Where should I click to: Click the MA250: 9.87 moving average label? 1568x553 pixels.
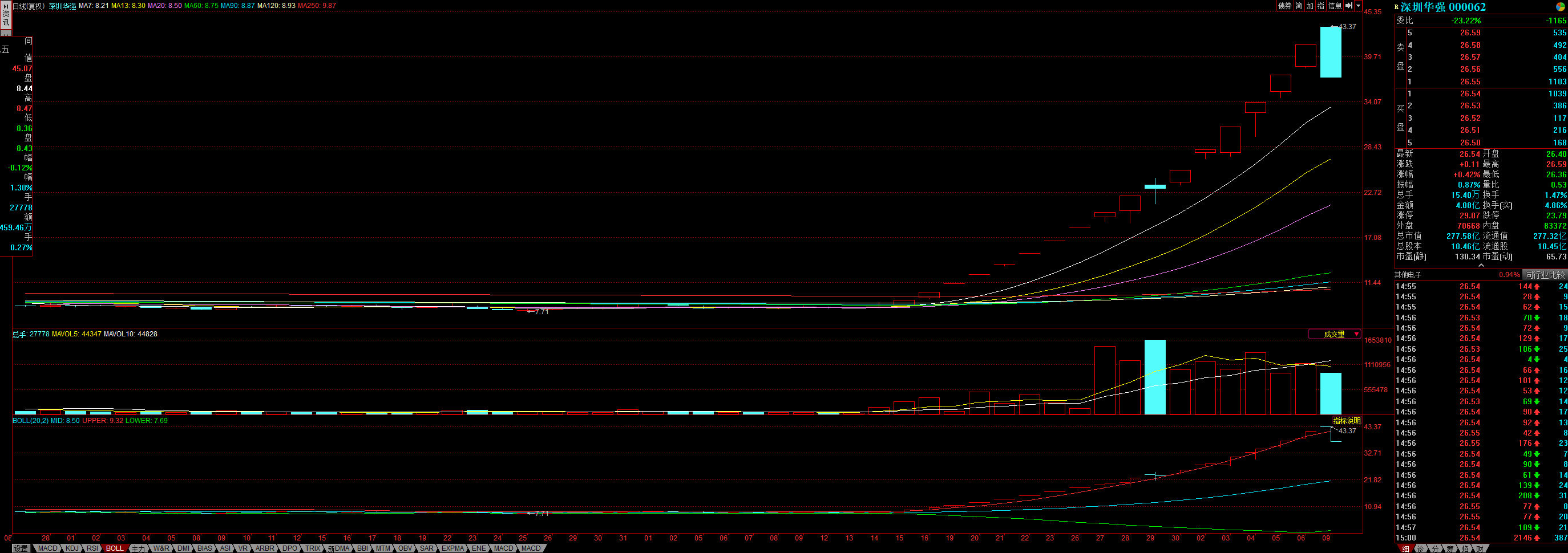317,6
